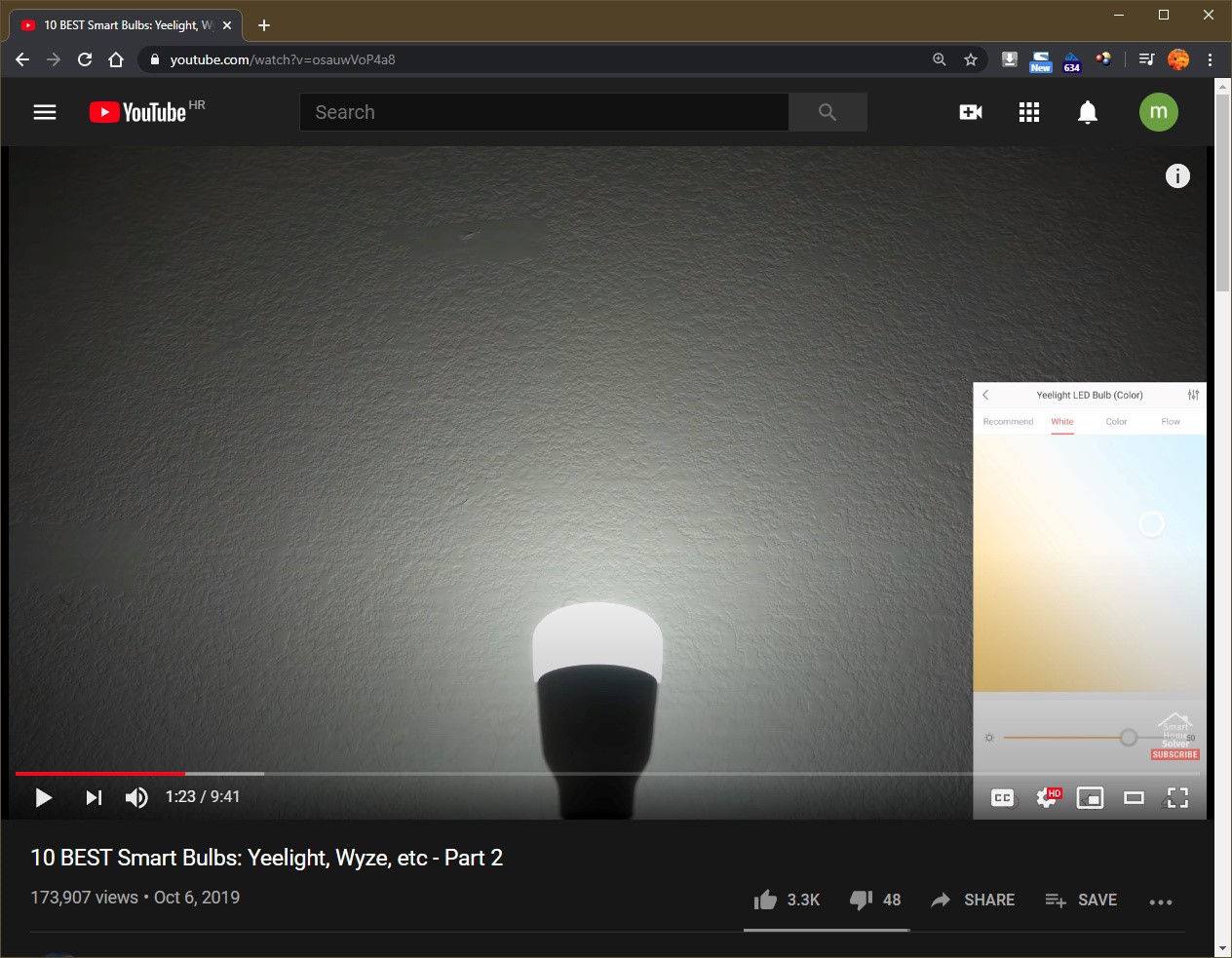Reload the page
The height and width of the screenshot is (958, 1232).
(x=85, y=59)
